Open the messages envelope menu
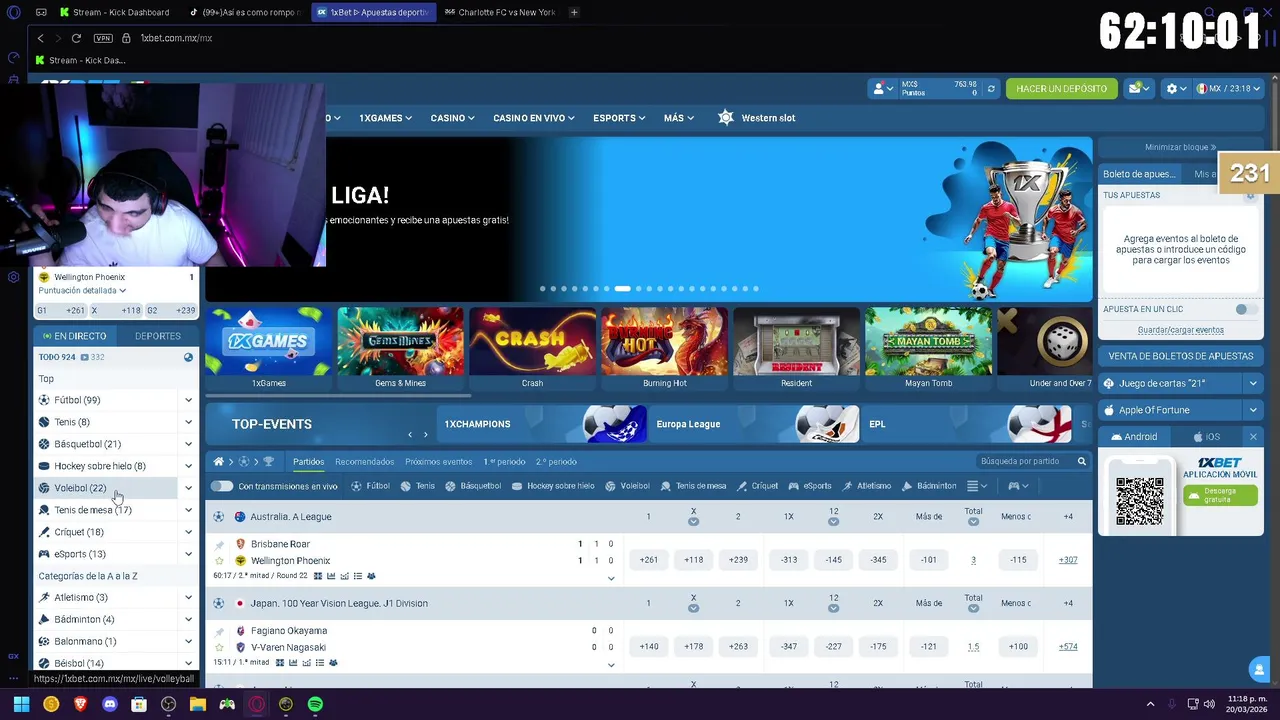Image resolution: width=1280 pixels, height=720 pixels. pos(1139,89)
